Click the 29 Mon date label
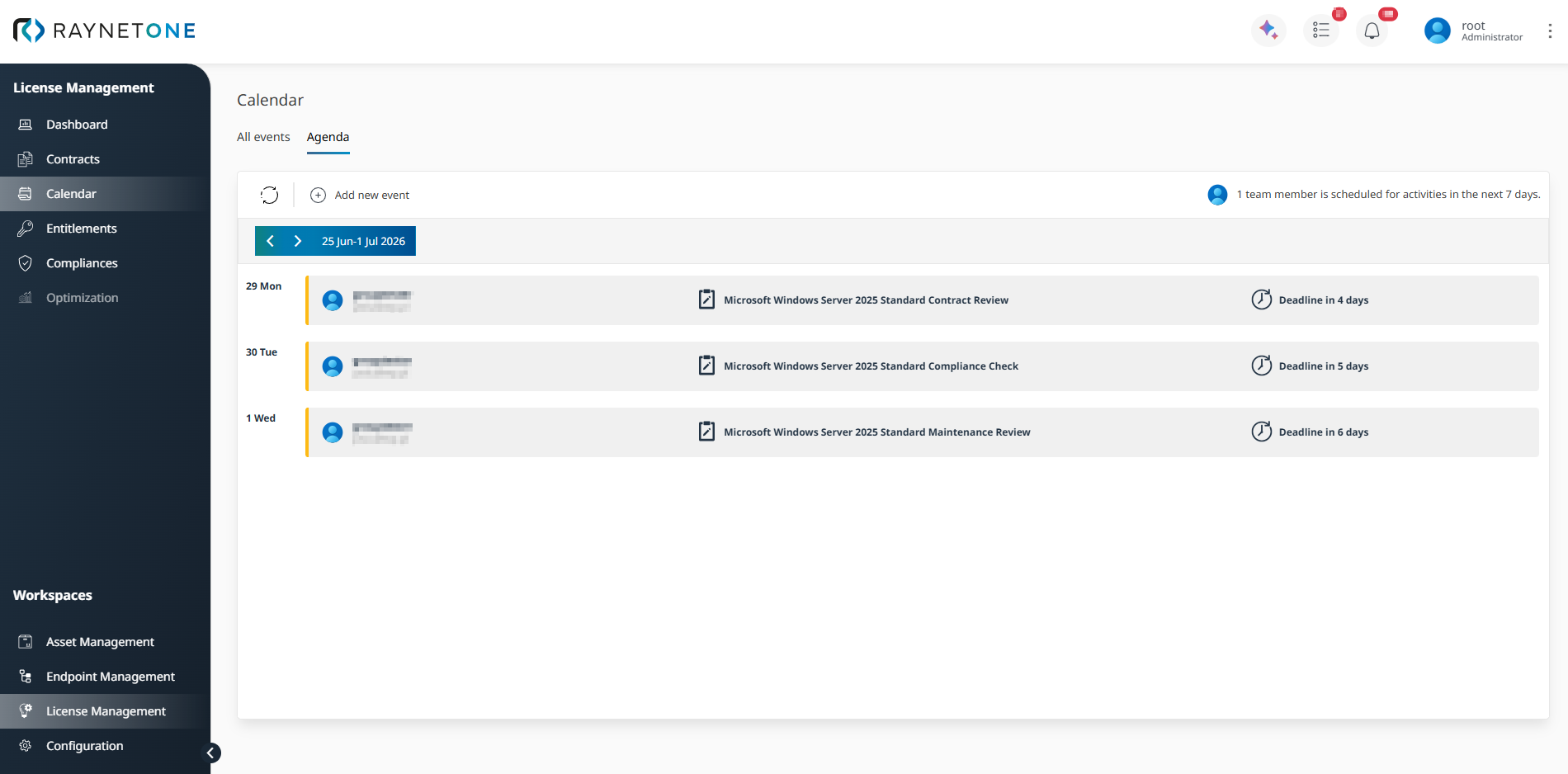 264,286
